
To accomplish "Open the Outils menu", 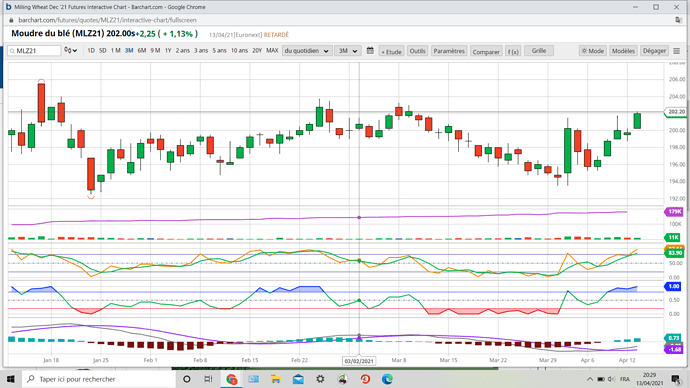I will coord(417,51).
